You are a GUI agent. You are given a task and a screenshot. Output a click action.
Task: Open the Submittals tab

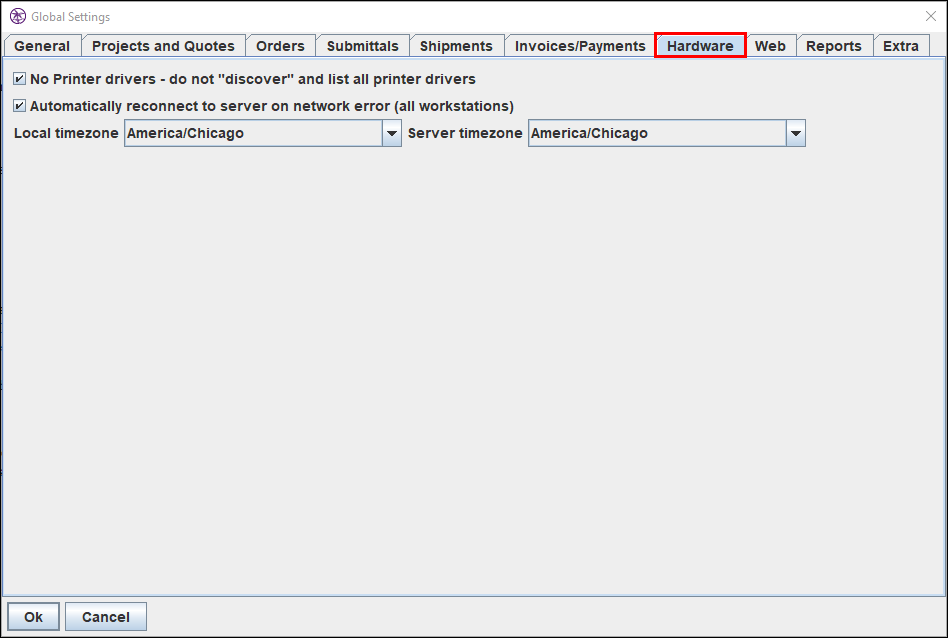[x=362, y=45]
